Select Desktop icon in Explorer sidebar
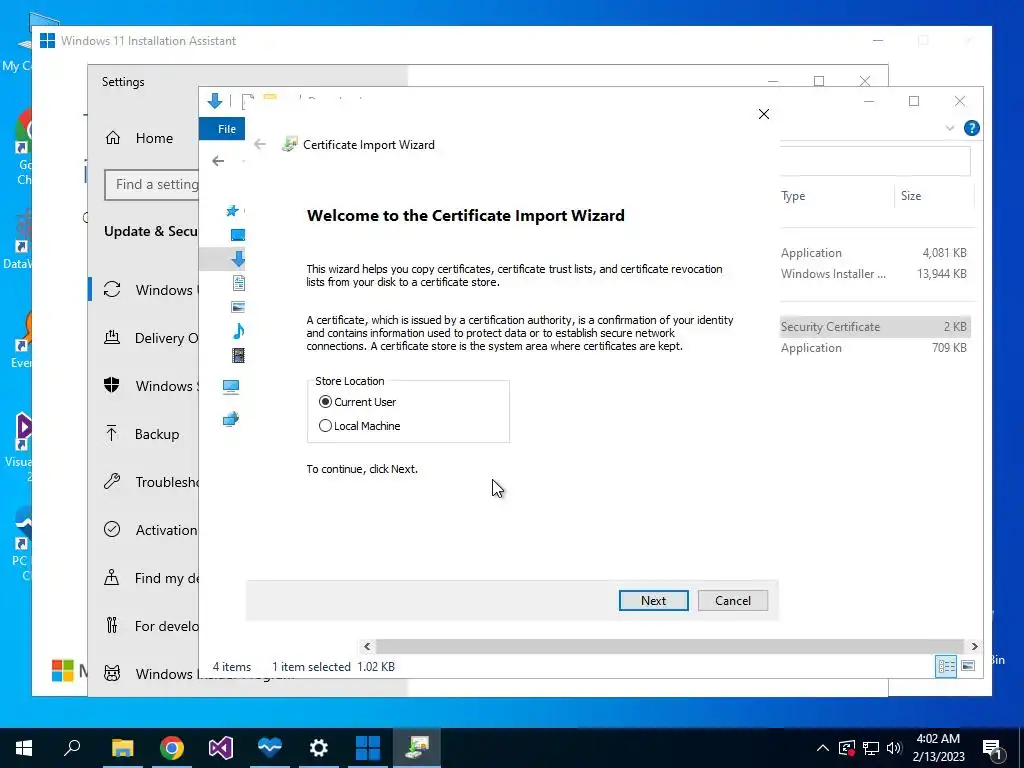 (x=238, y=234)
